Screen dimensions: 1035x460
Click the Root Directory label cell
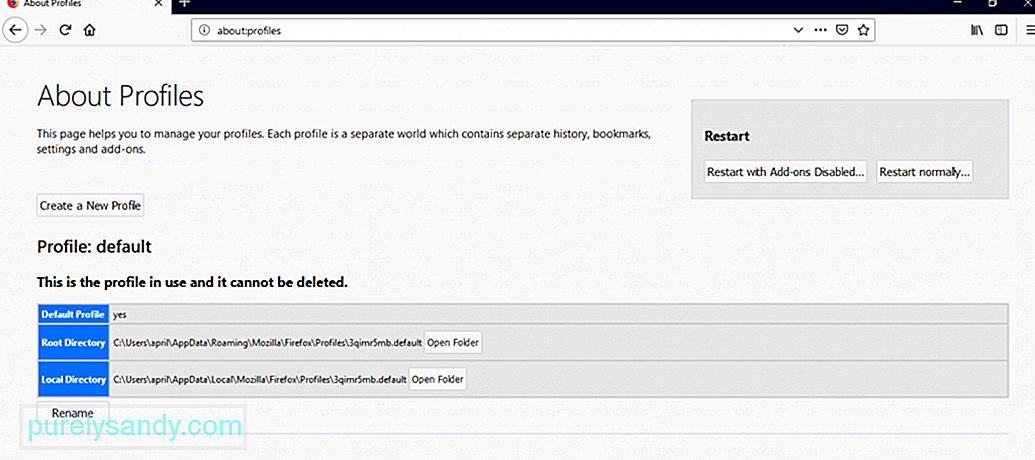pos(73,343)
